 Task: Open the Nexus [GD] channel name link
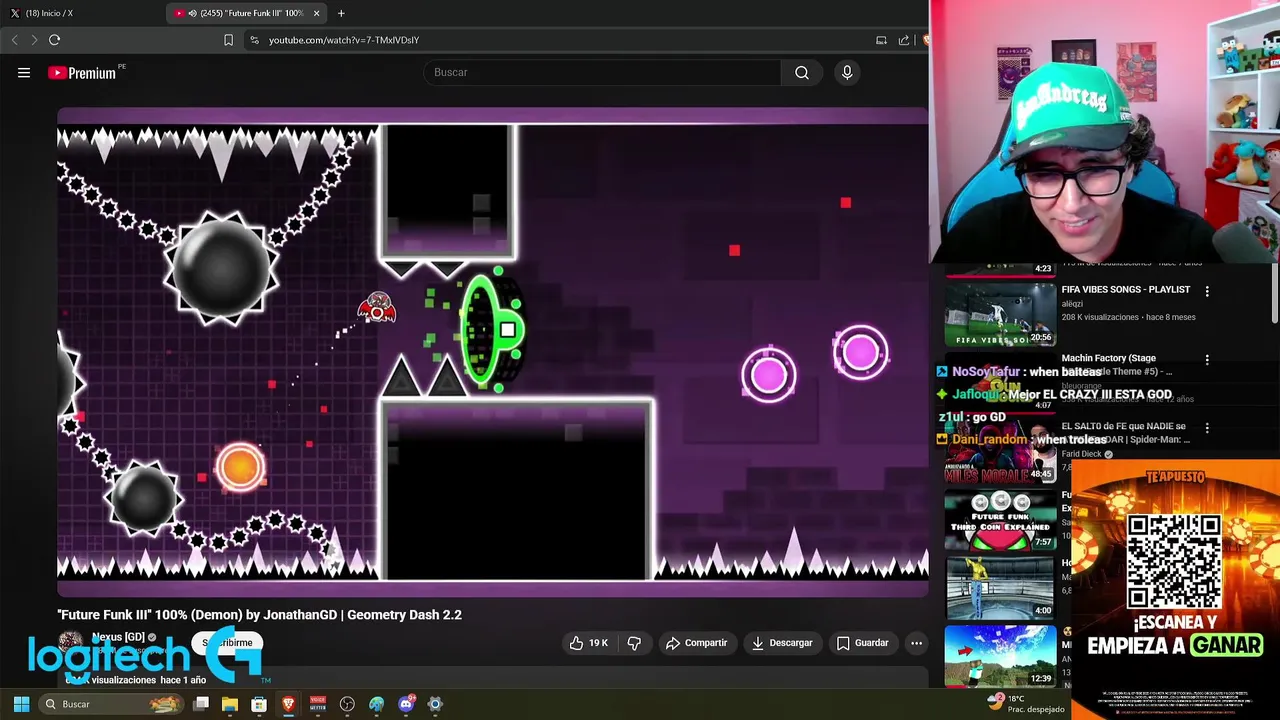[118, 637]
